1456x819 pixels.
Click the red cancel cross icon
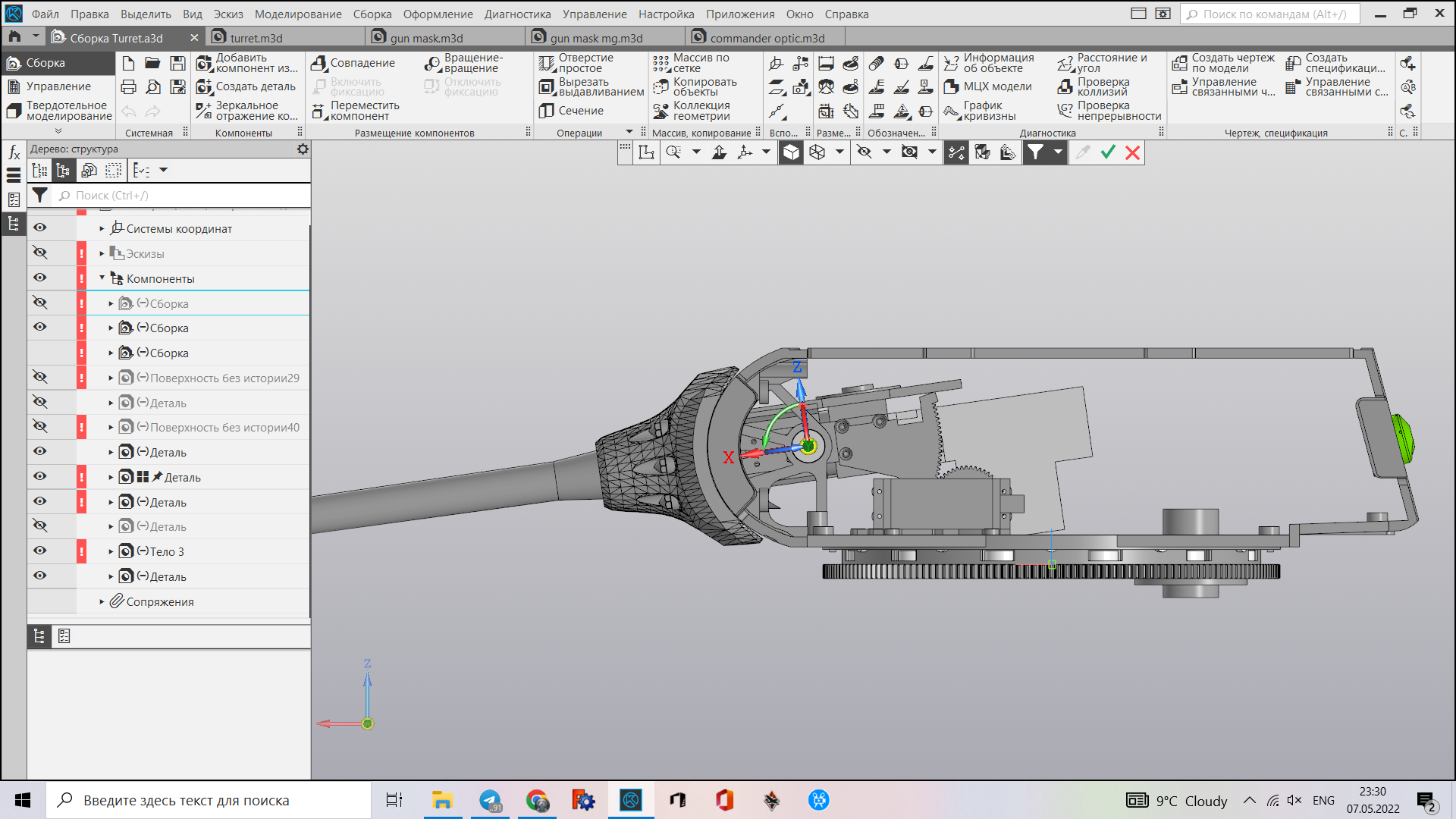pyautogui.click(x=1132, y=152)
